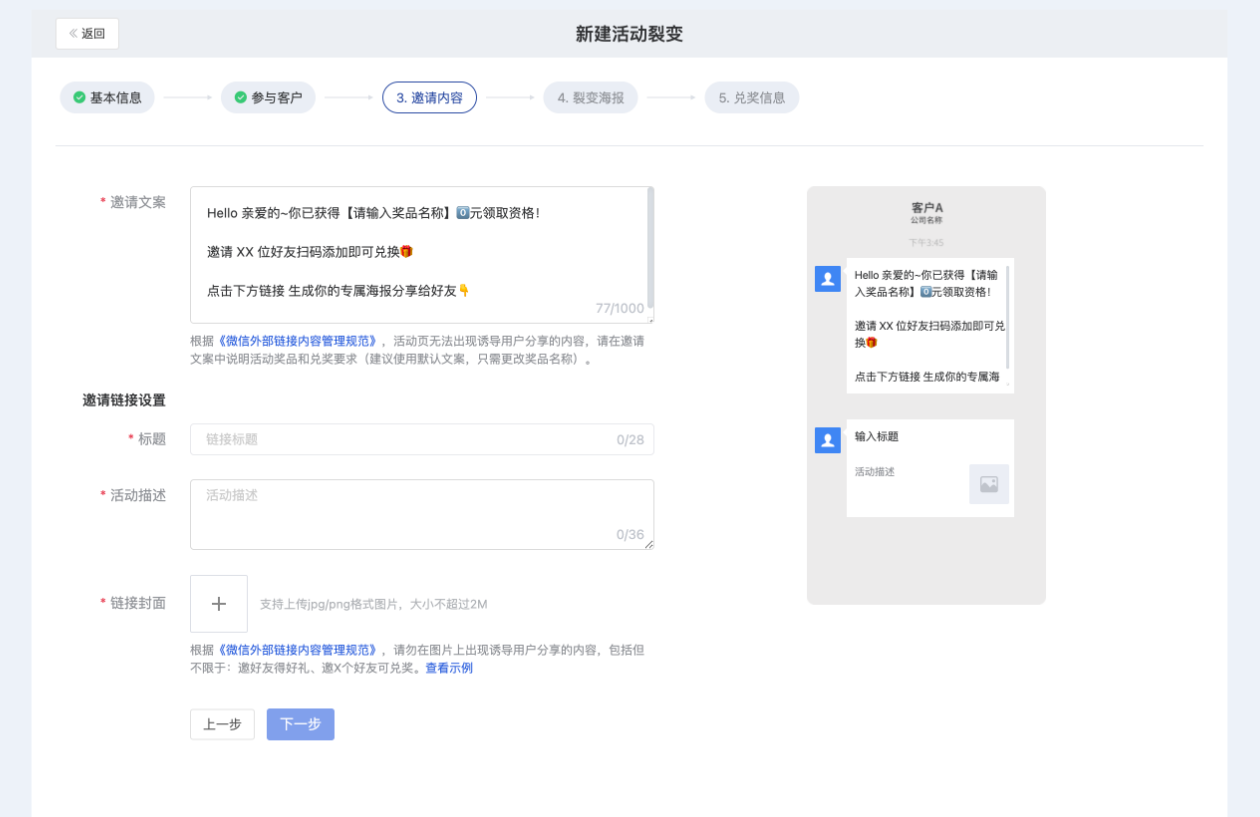
Task: Focus the 活动描述 text area
Action: click(x=422, y=515)
